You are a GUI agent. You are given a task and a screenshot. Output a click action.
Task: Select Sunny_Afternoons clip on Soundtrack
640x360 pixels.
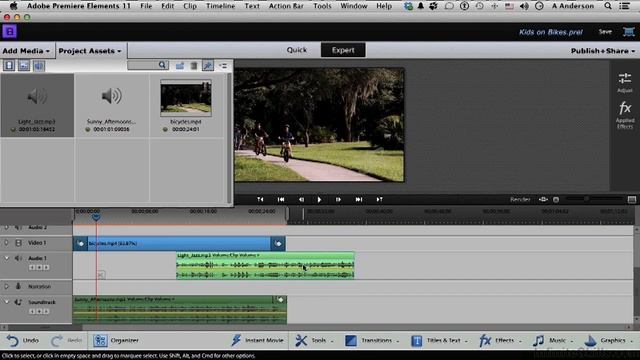coord(180,310)
